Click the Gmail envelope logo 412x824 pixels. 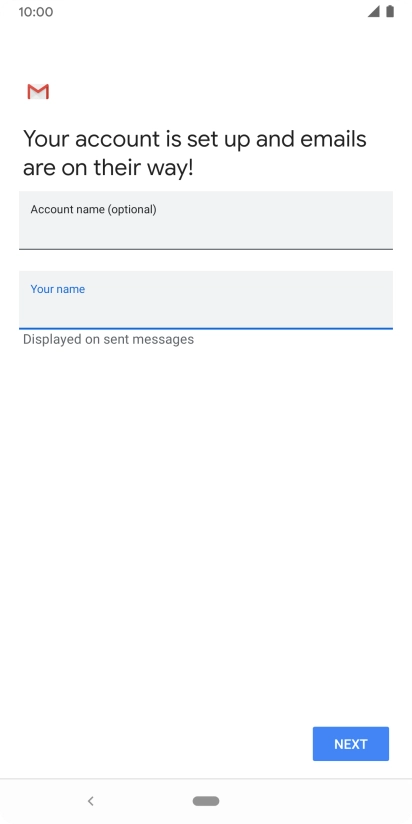(38, 91)
